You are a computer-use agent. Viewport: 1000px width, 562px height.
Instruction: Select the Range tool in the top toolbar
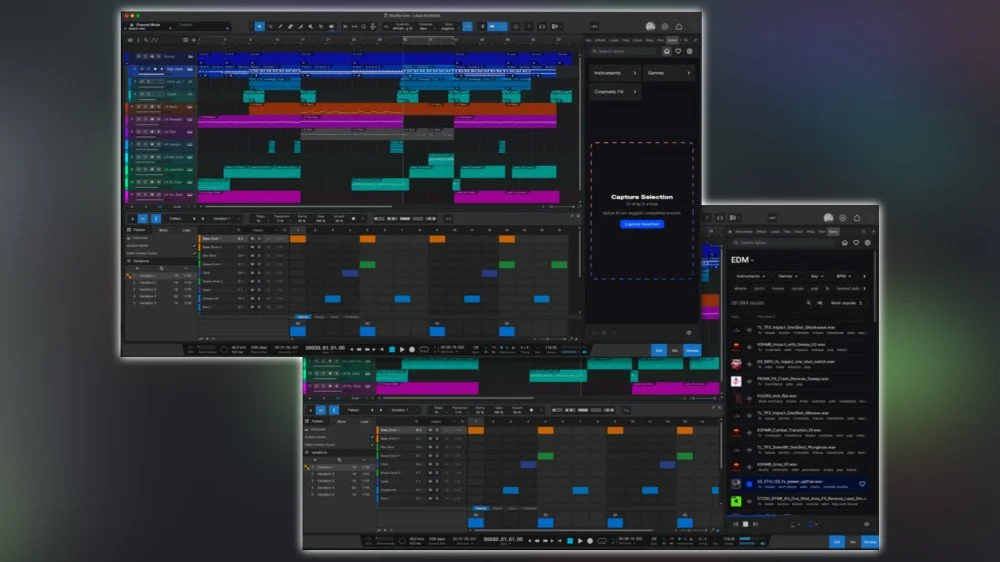point(270,27)
